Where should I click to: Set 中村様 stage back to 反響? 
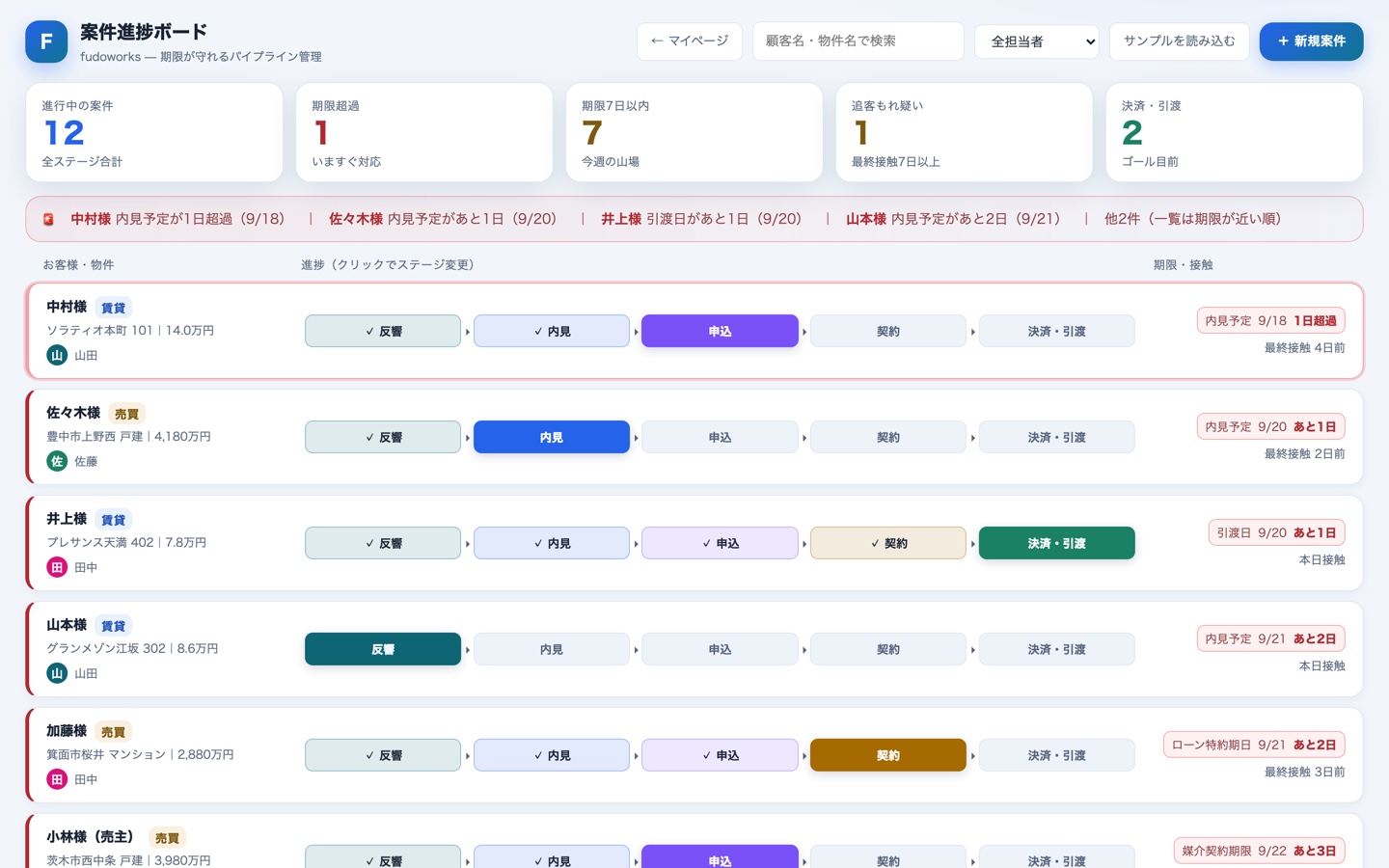[x=383, y=331]
